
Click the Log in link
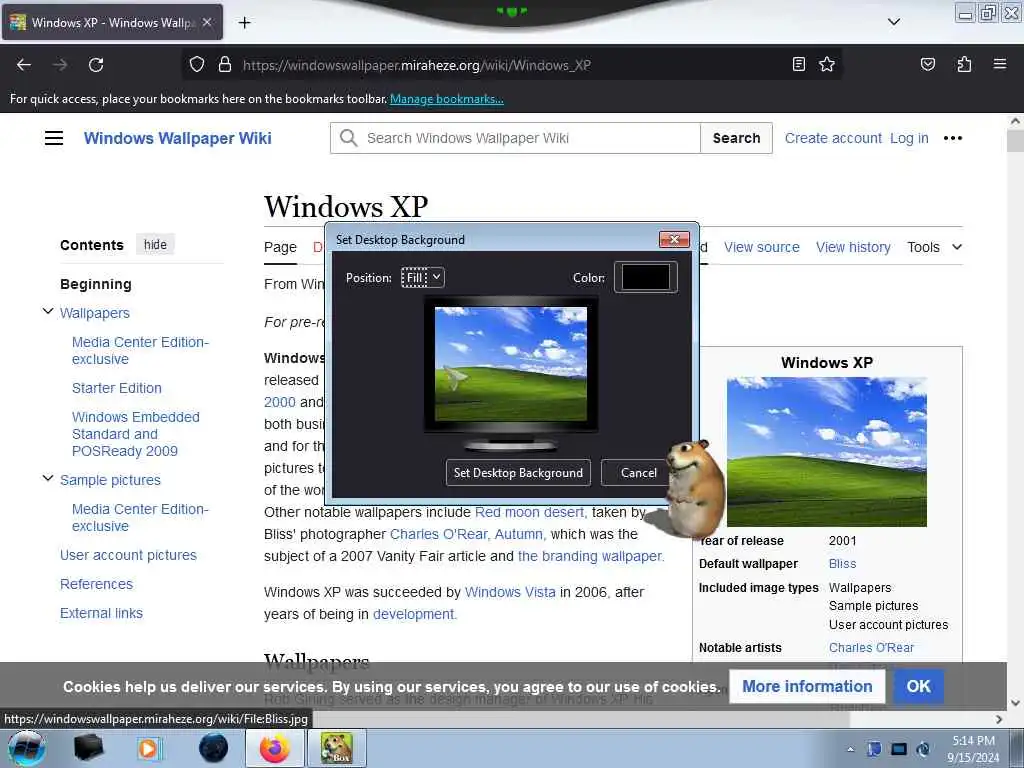pos(909,138)
